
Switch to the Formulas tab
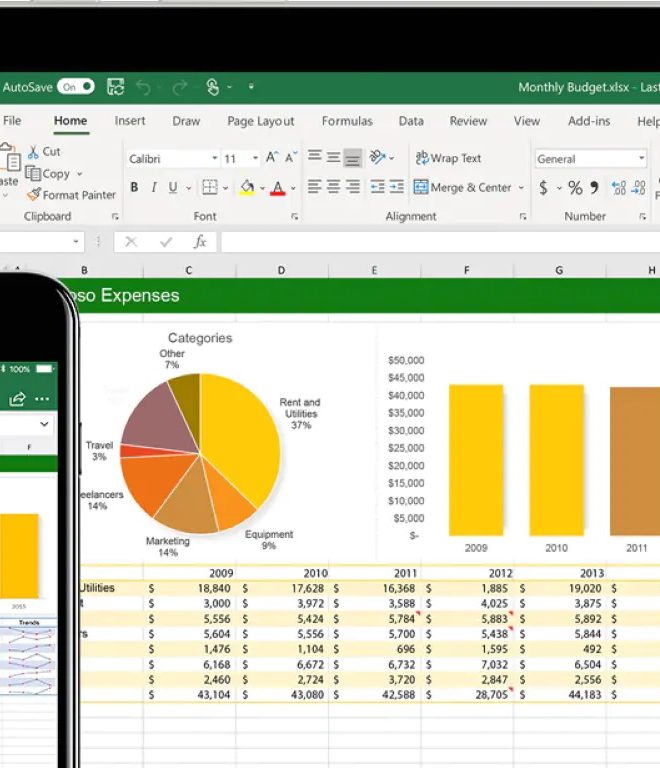346,121
